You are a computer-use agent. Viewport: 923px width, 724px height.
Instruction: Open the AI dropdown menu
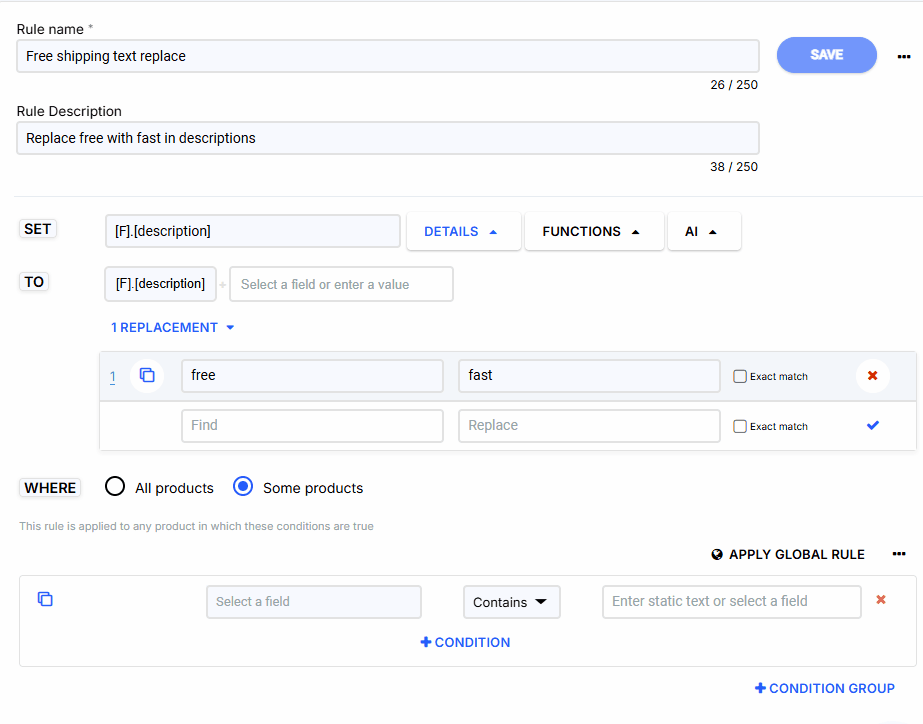point(703,231)
